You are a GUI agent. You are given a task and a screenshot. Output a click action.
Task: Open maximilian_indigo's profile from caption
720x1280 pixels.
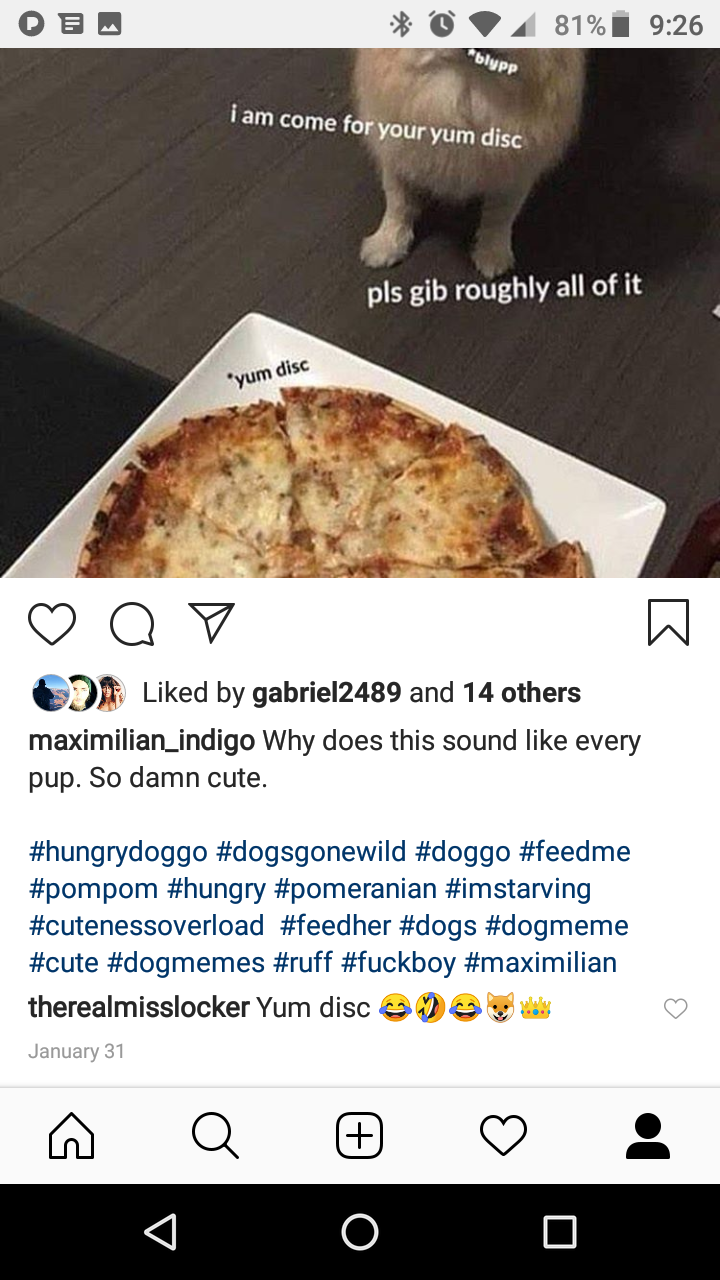tap(142, 741)
